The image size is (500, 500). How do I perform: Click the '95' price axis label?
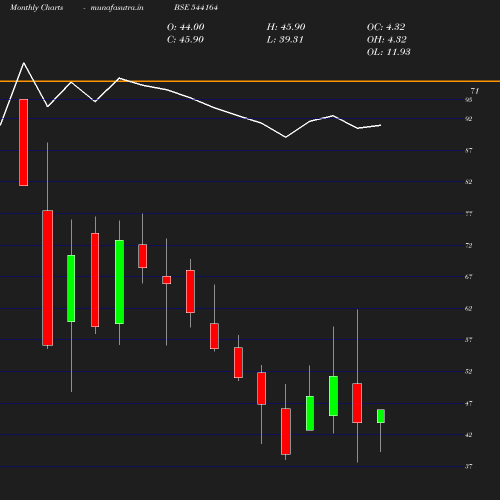tap(469, 100)
